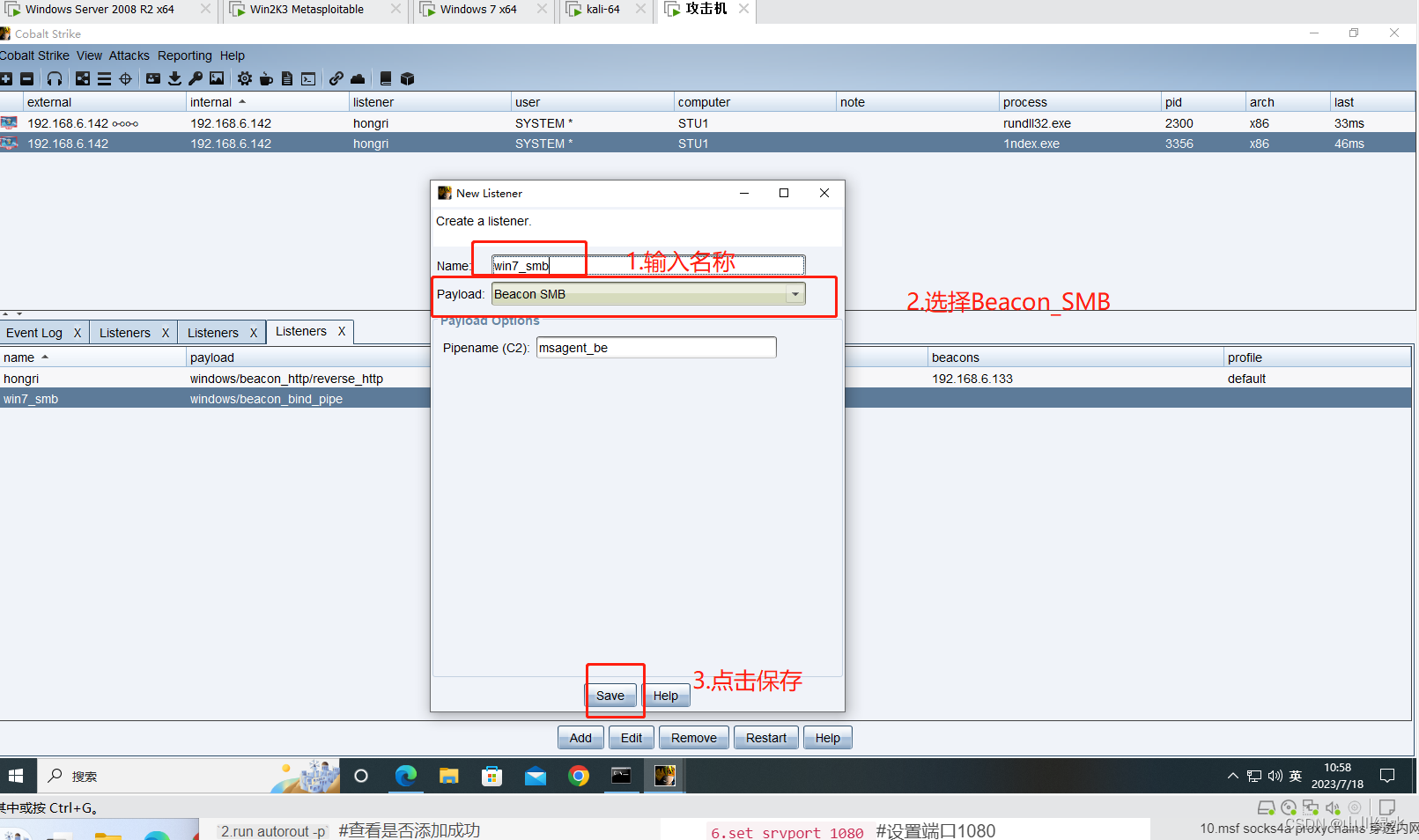This screenshot has width=1419, height=840.
Task: Switch to the Event Log tab
Action: tap(34, 333)
